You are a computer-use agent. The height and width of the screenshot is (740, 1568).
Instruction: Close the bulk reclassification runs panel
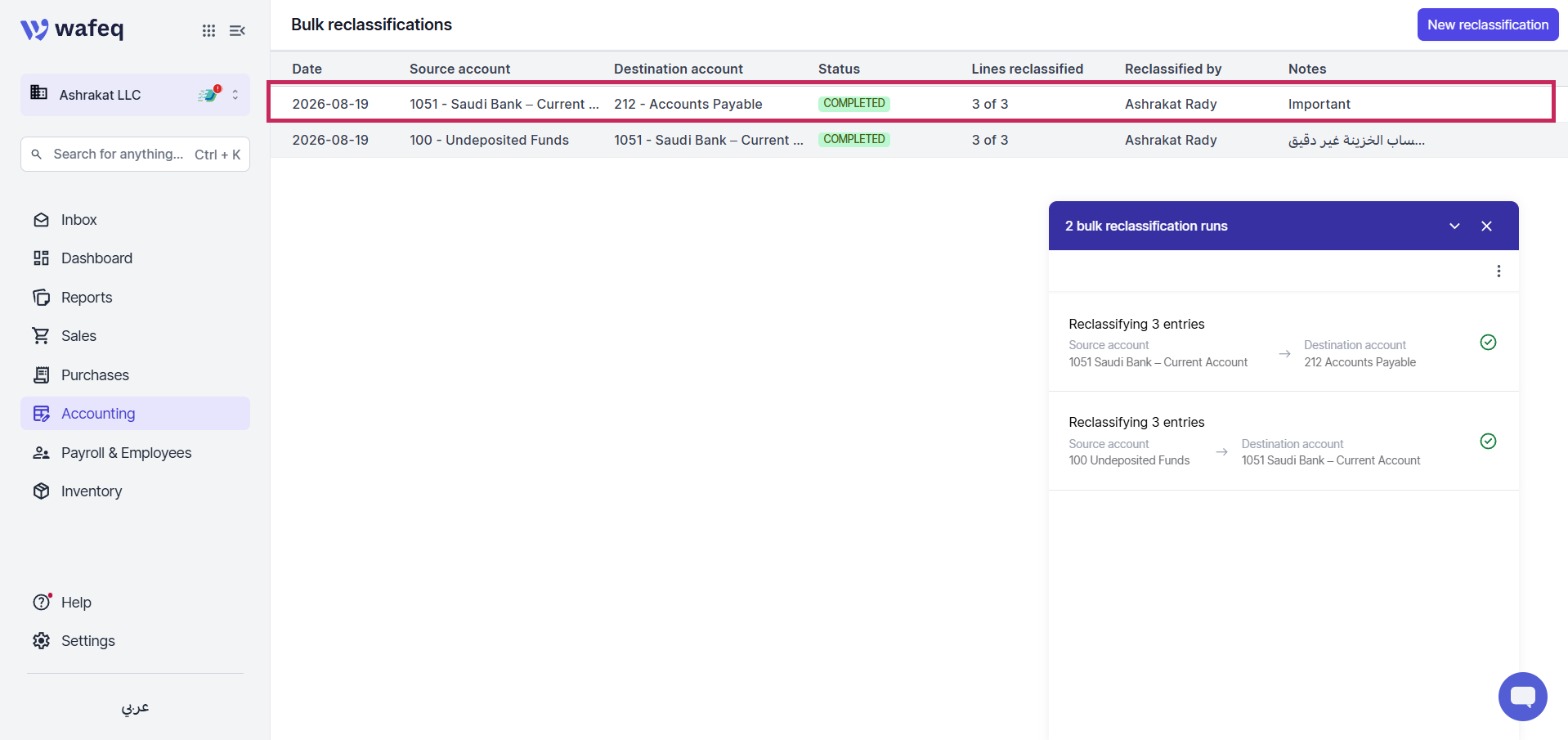(x=1486, y=226)
